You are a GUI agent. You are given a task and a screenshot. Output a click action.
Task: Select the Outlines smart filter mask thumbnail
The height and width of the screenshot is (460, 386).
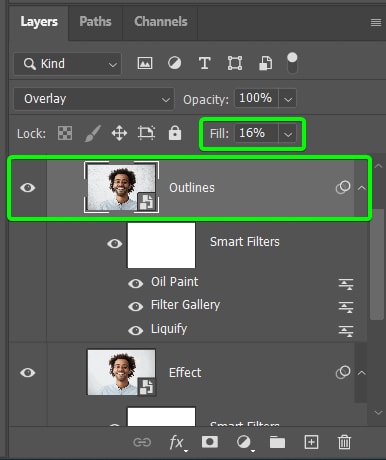coord(161,245)
